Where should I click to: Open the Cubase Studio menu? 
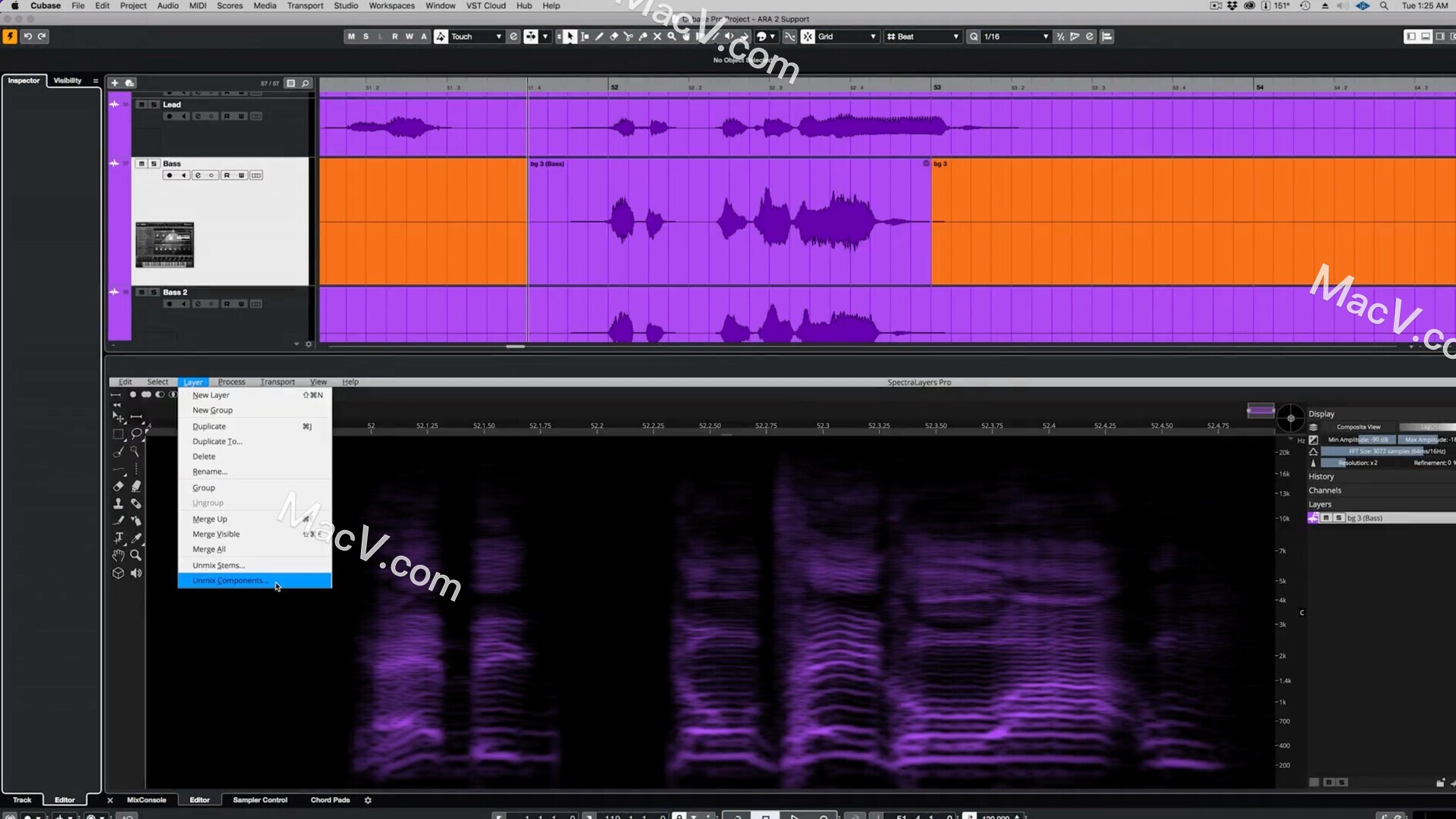[346, 6]
